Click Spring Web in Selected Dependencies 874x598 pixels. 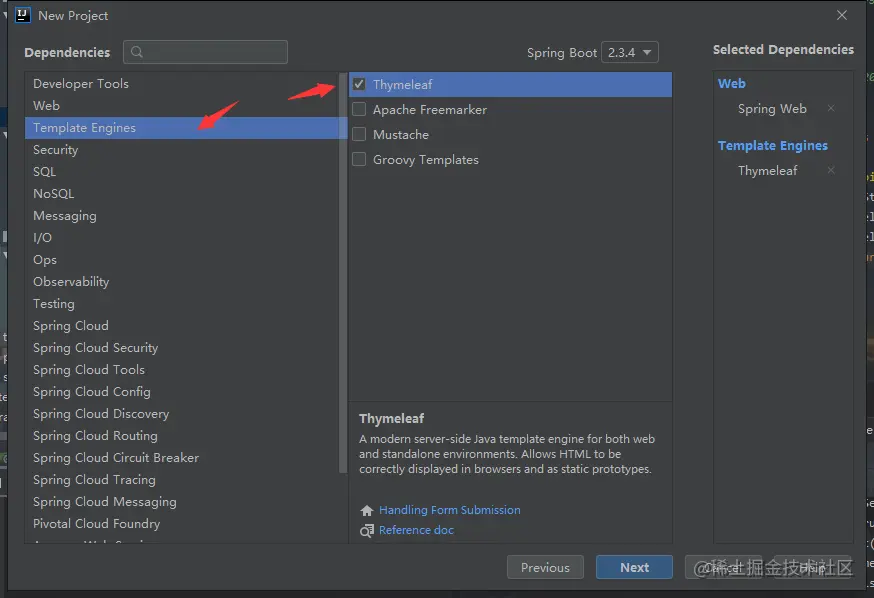772,109
